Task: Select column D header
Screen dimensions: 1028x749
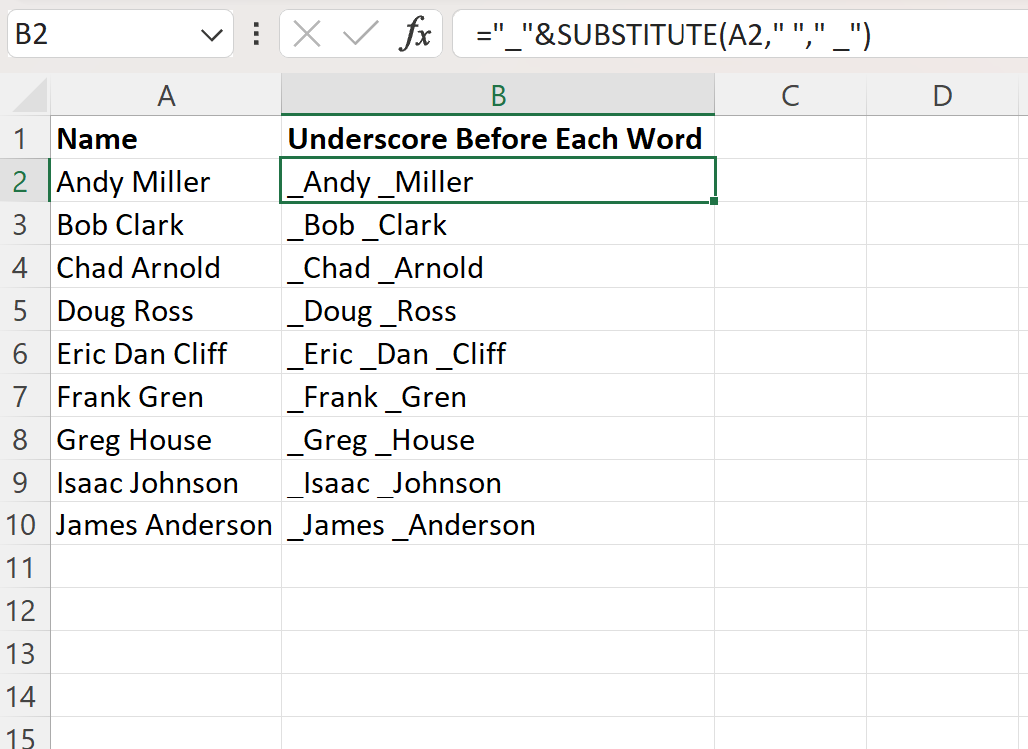Action: point(942,95)
